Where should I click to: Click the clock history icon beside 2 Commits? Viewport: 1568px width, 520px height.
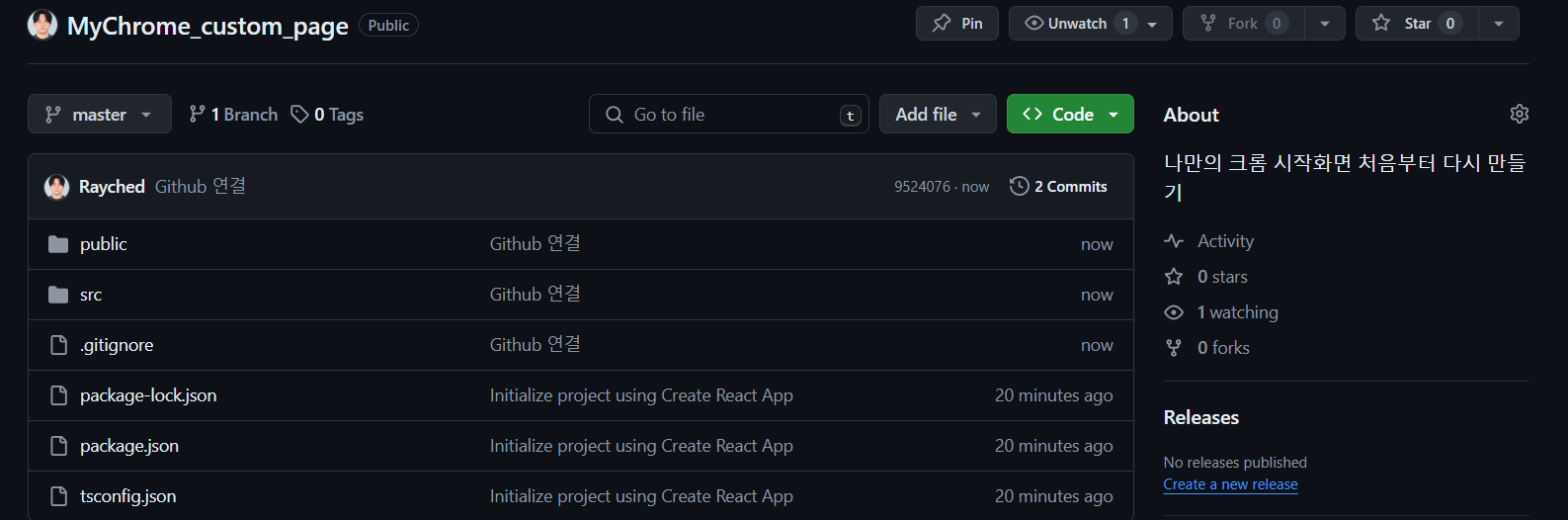coord(1020,186)
